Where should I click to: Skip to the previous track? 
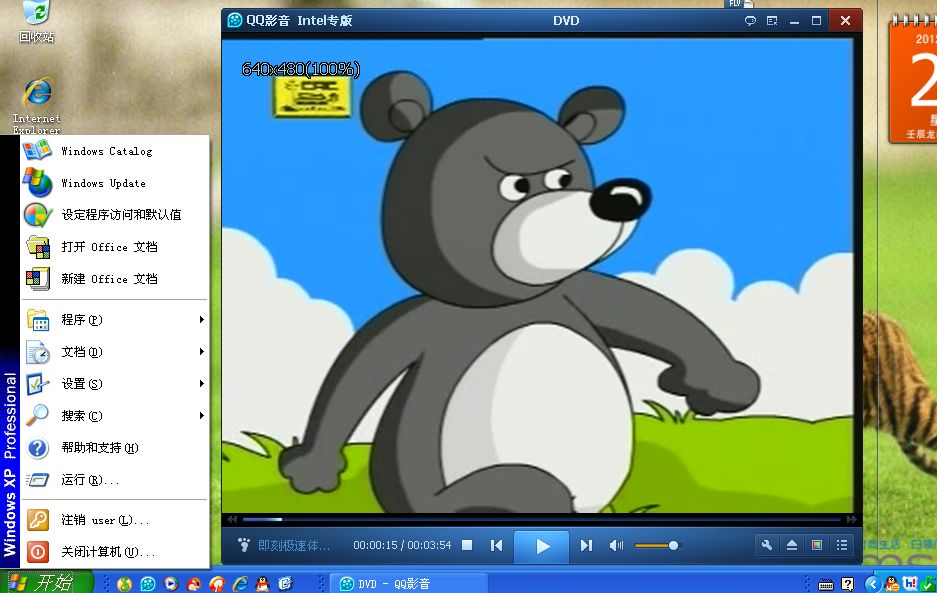(x=496, y=545)
